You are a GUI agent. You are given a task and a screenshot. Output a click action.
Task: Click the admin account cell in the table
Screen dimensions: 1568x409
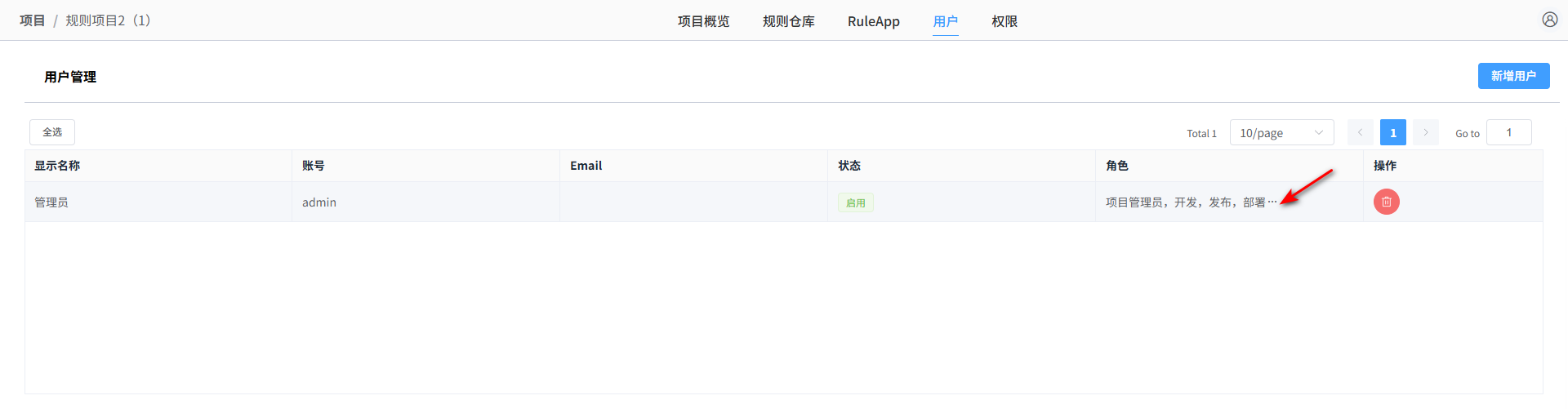click(x=319, y=202)
